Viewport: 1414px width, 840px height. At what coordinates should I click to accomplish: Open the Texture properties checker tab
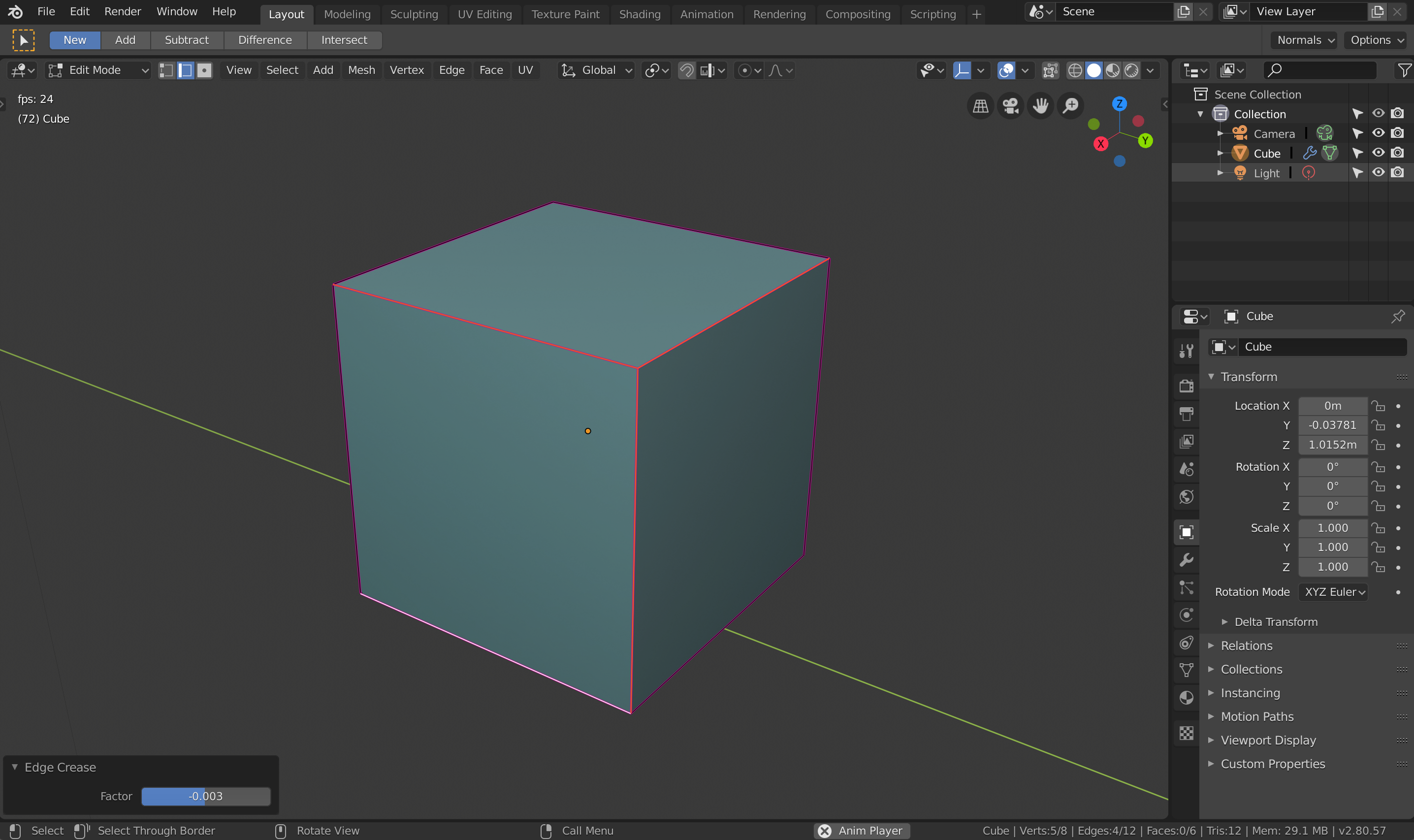coord(1187,733)
